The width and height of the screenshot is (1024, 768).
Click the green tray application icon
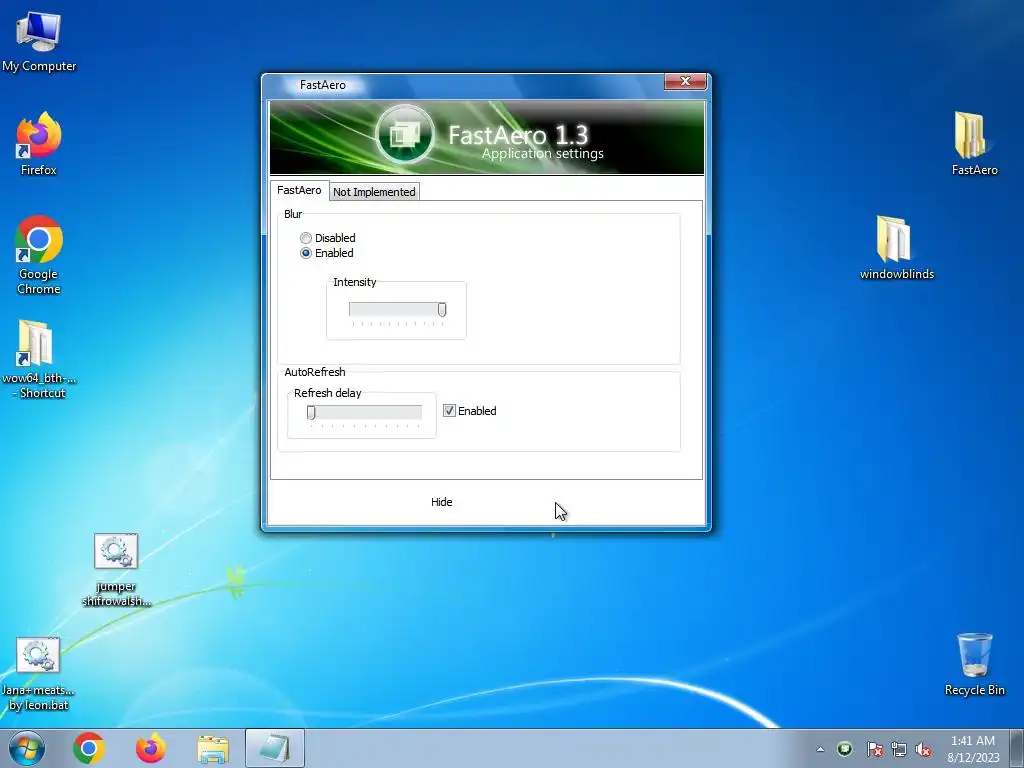click(x=844, y=748)
